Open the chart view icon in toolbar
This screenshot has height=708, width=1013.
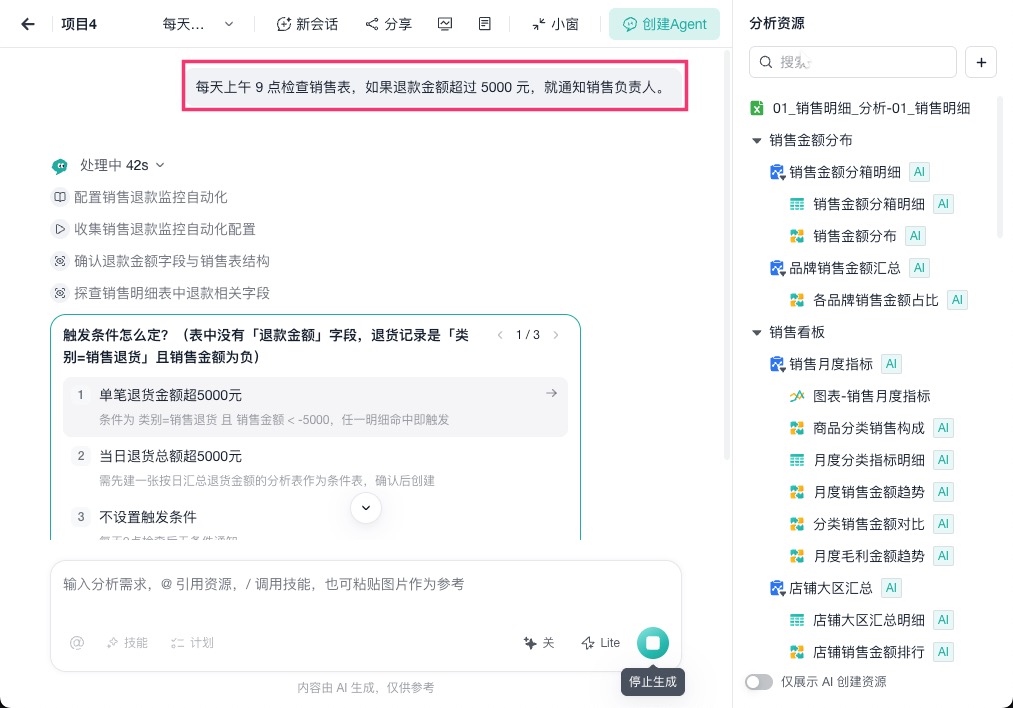point(444,25)
